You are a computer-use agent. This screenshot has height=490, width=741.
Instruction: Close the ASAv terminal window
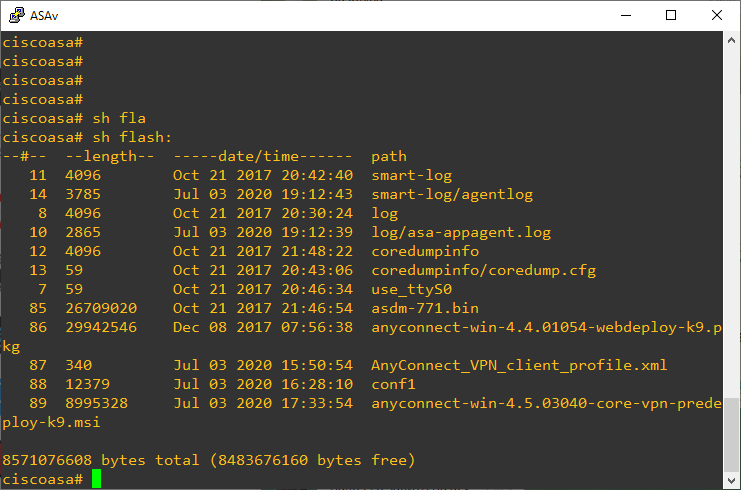[x=716, y=15]
